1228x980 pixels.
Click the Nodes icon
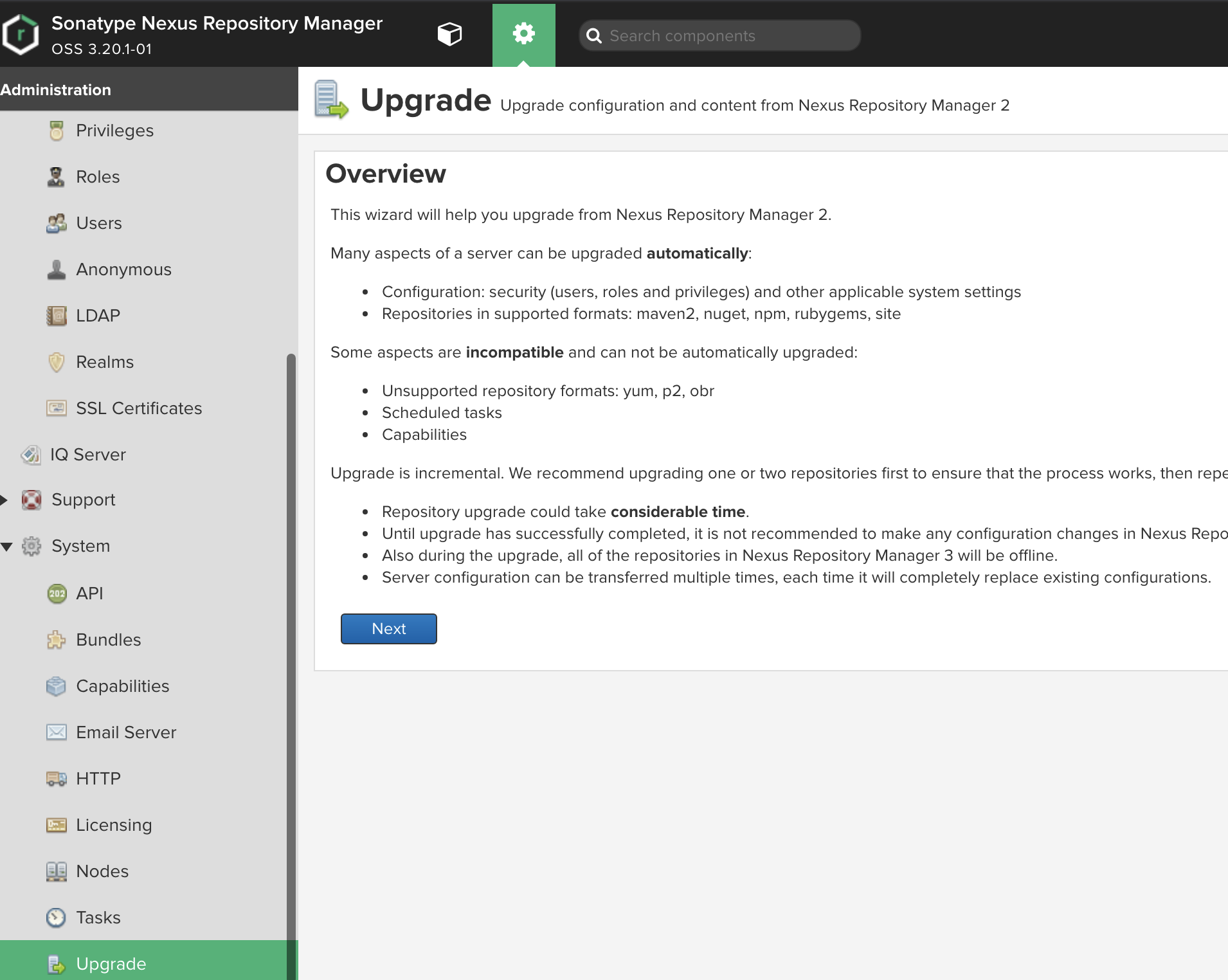pos(57,871)
